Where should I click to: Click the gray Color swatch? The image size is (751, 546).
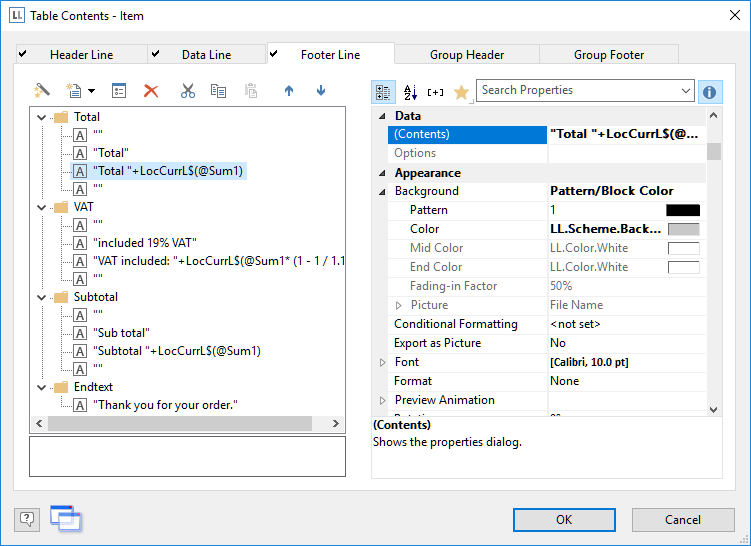point(683,229)
